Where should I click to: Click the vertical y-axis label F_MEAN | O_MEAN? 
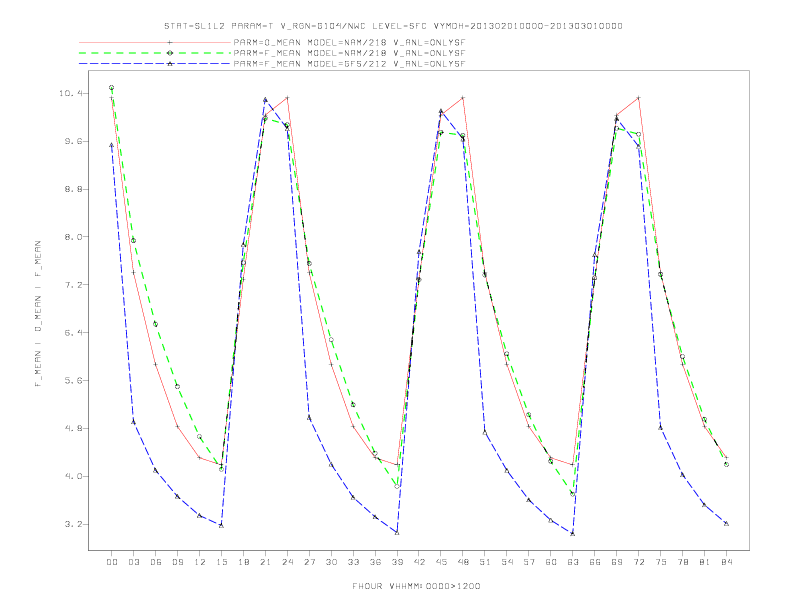(x=38, y=314)
